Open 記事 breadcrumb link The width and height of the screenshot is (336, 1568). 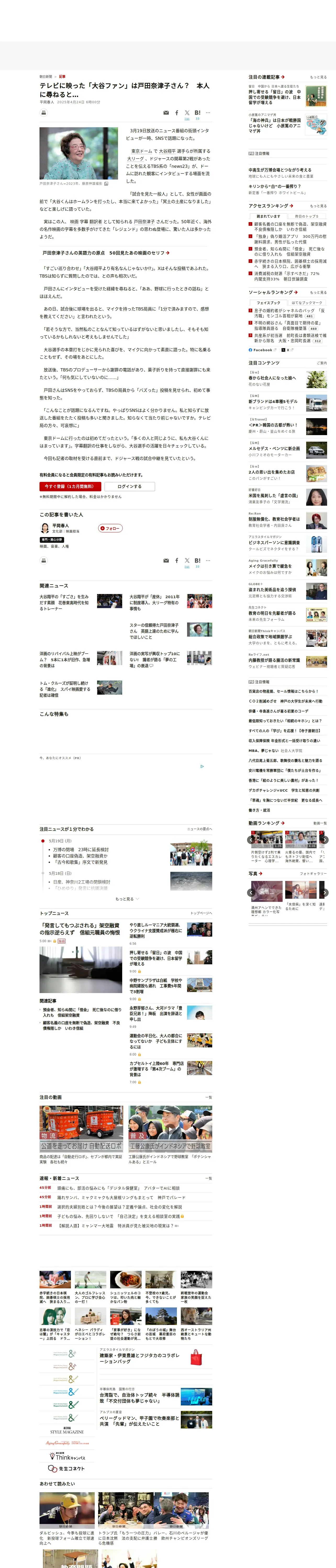(x=62, y=77)
